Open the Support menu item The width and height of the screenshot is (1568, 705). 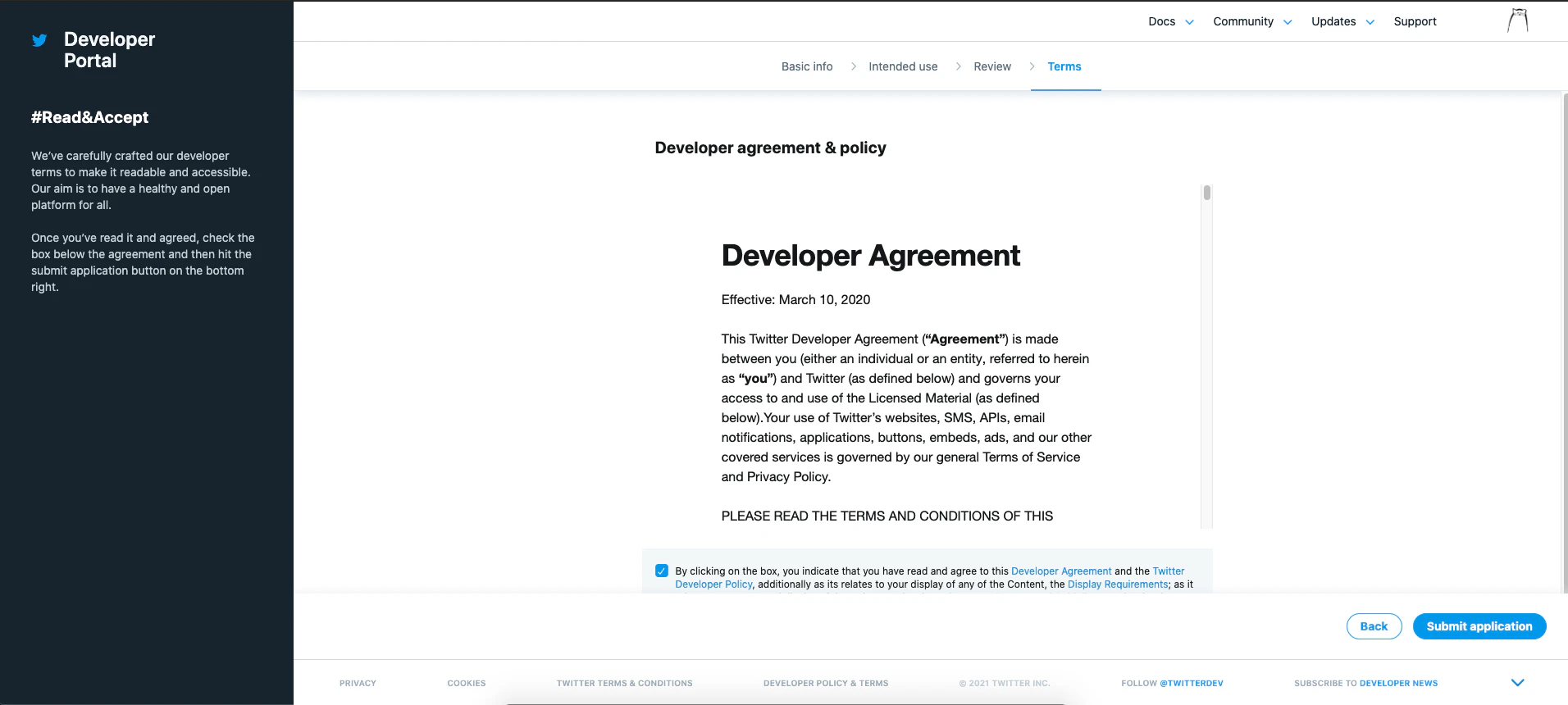coord(1415,21)
